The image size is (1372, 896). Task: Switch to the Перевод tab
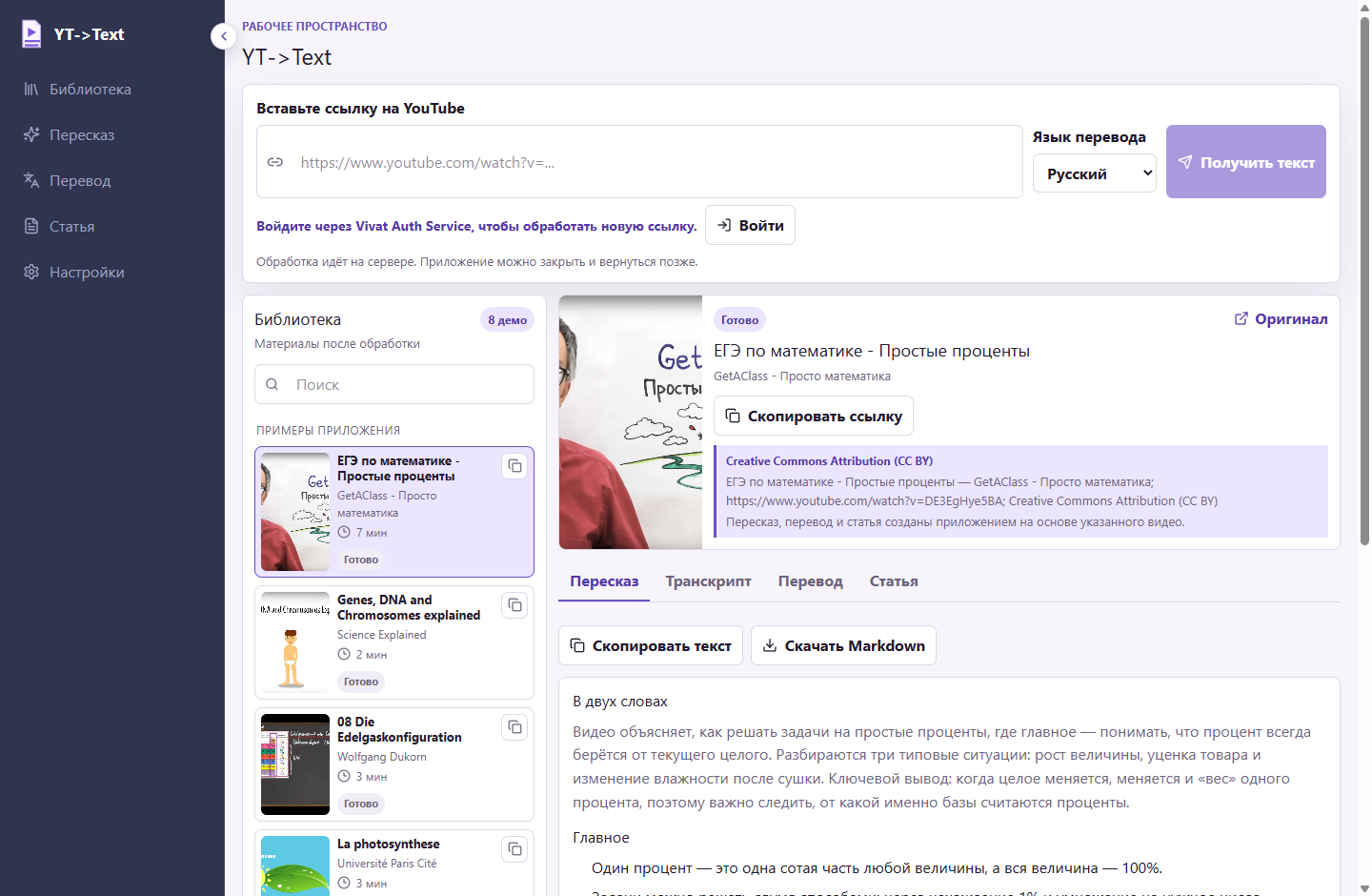[811, 581]
